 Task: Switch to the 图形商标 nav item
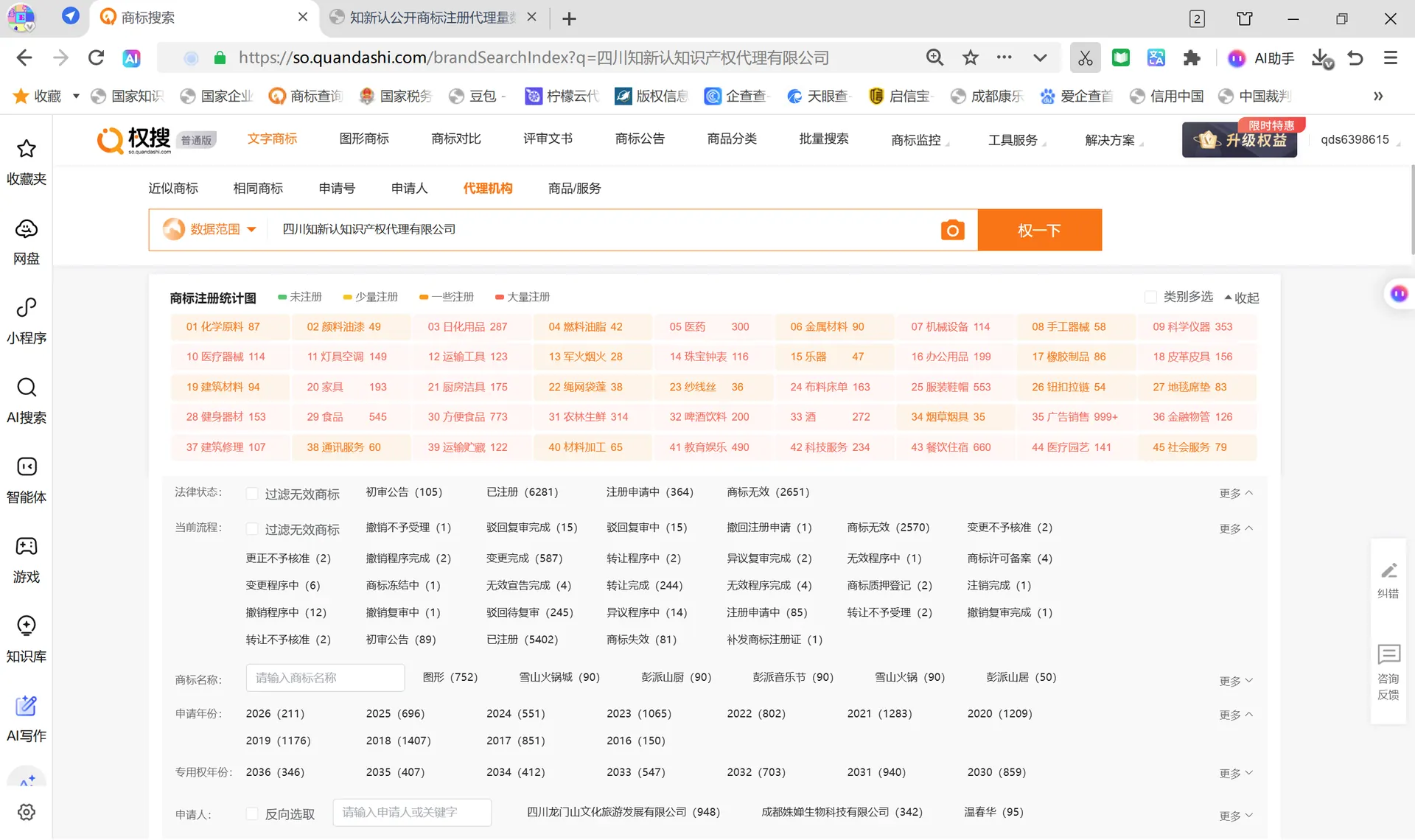click(x=364, y=139)
